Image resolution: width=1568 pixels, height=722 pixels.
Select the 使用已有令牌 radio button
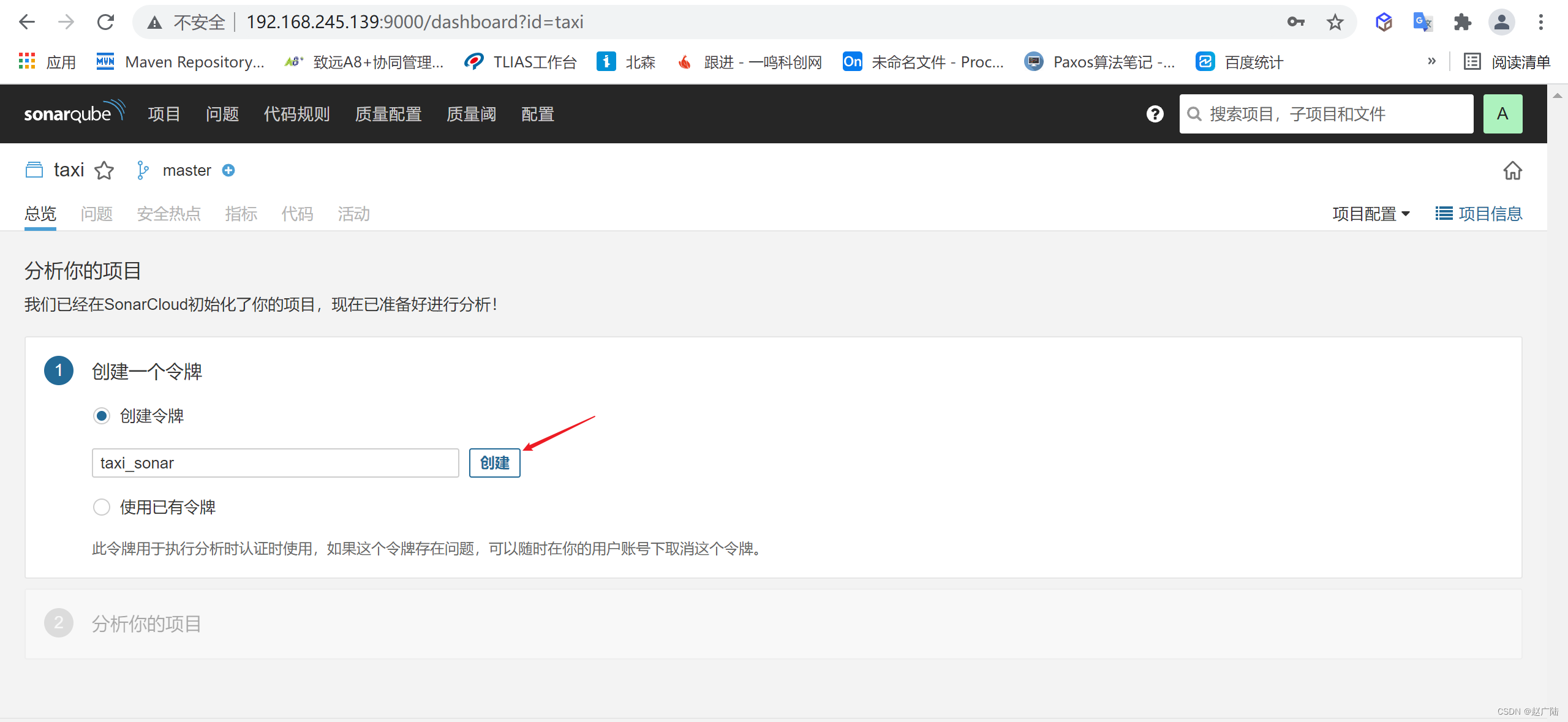[x=102, y=507]
